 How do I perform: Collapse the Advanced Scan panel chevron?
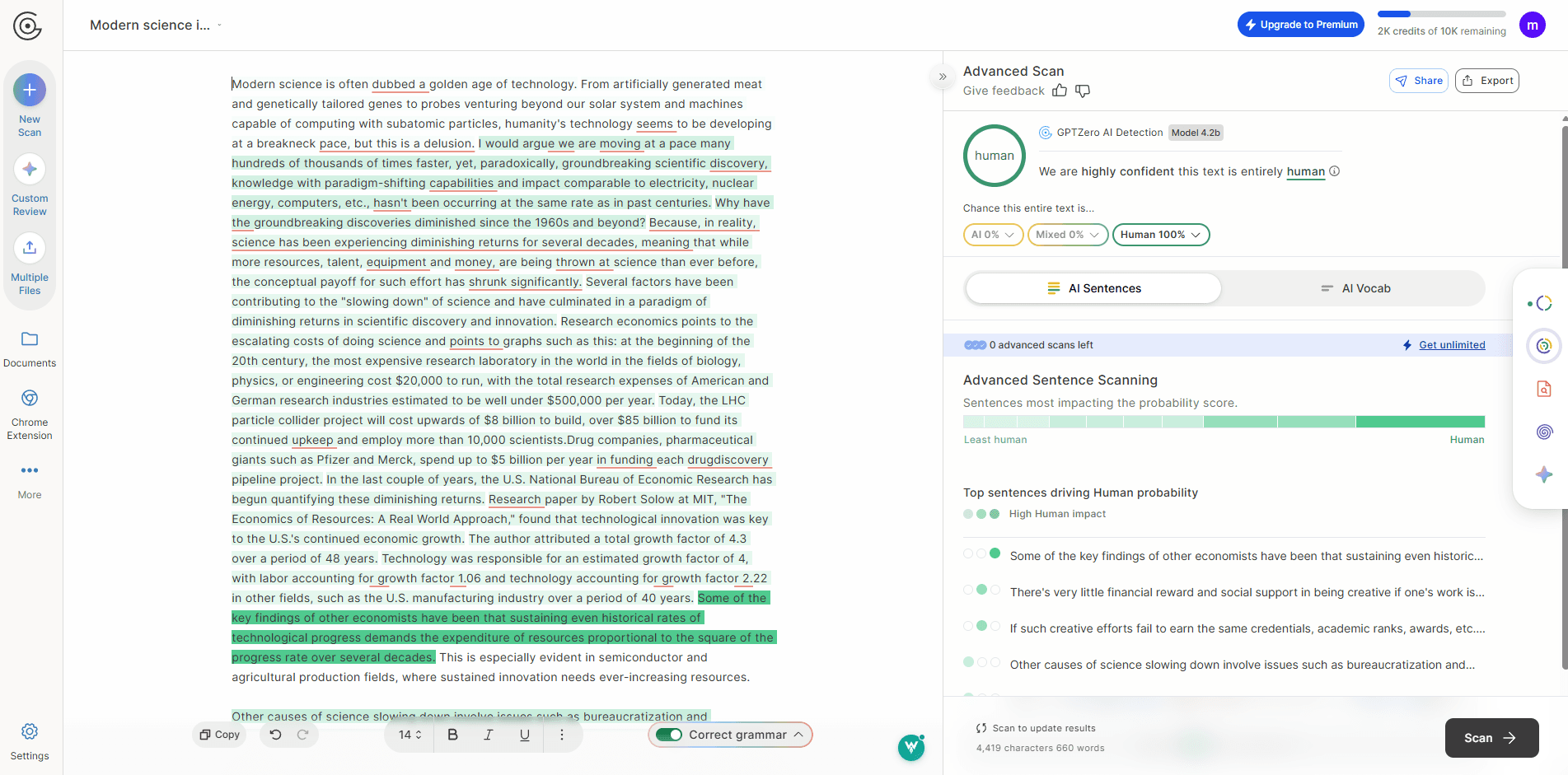click(x=942, y=77)
